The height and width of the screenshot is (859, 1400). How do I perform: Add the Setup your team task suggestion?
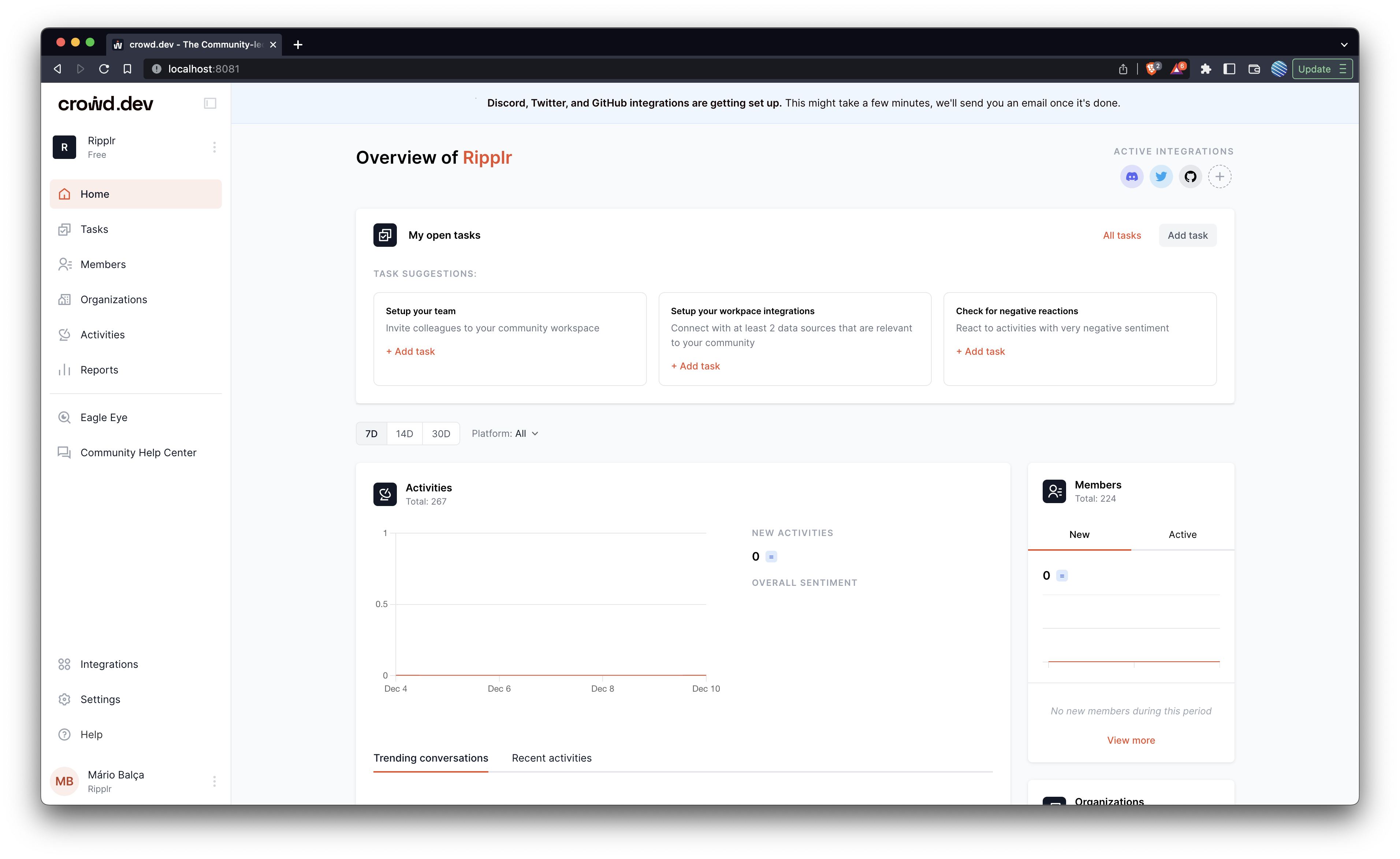[x=410, y=352]
